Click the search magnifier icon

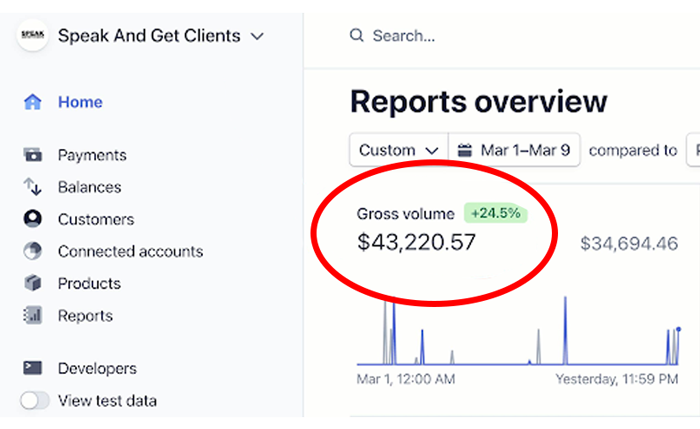(356, 36)
